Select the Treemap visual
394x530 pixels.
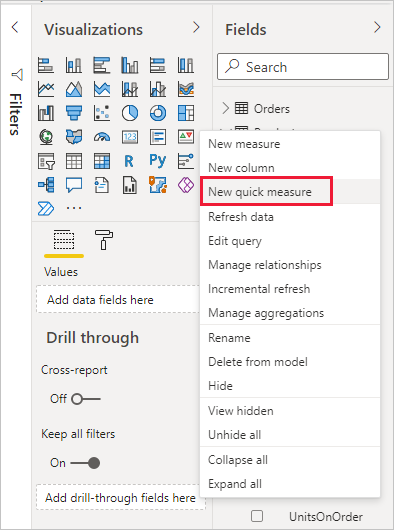(186, 113)
